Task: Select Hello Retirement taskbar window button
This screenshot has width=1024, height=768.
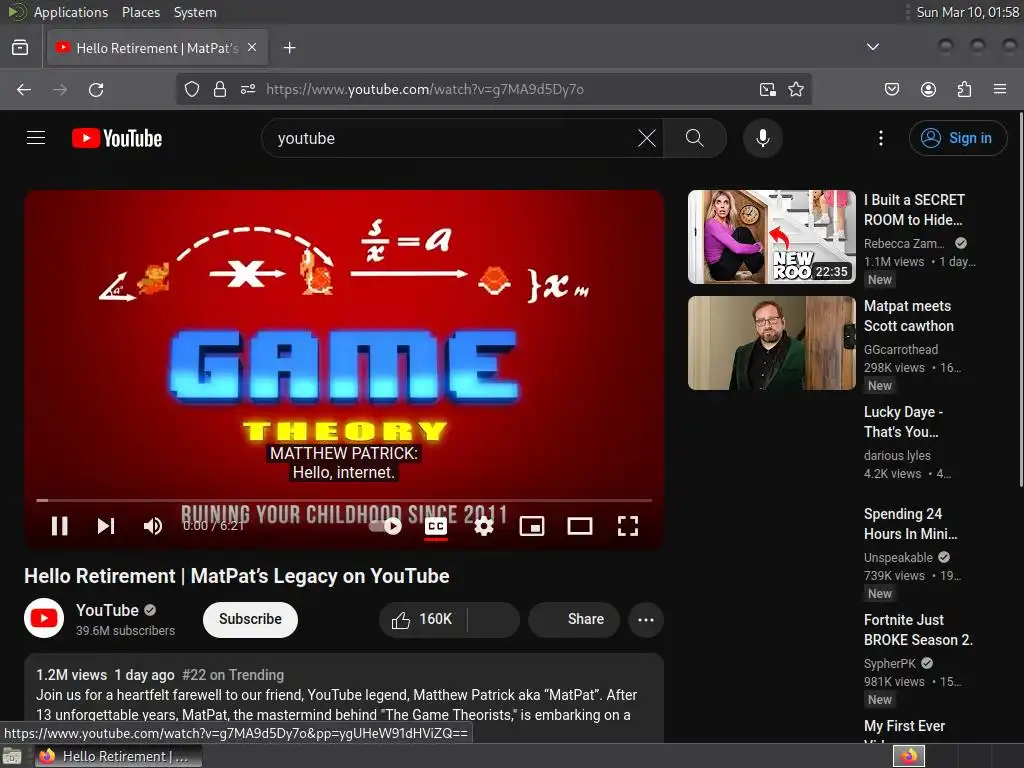Action: [118, 756]
